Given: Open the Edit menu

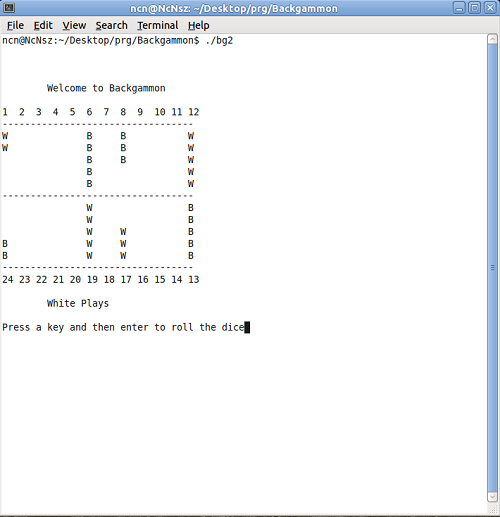Looking at the screenshot, I should point(43,25).
